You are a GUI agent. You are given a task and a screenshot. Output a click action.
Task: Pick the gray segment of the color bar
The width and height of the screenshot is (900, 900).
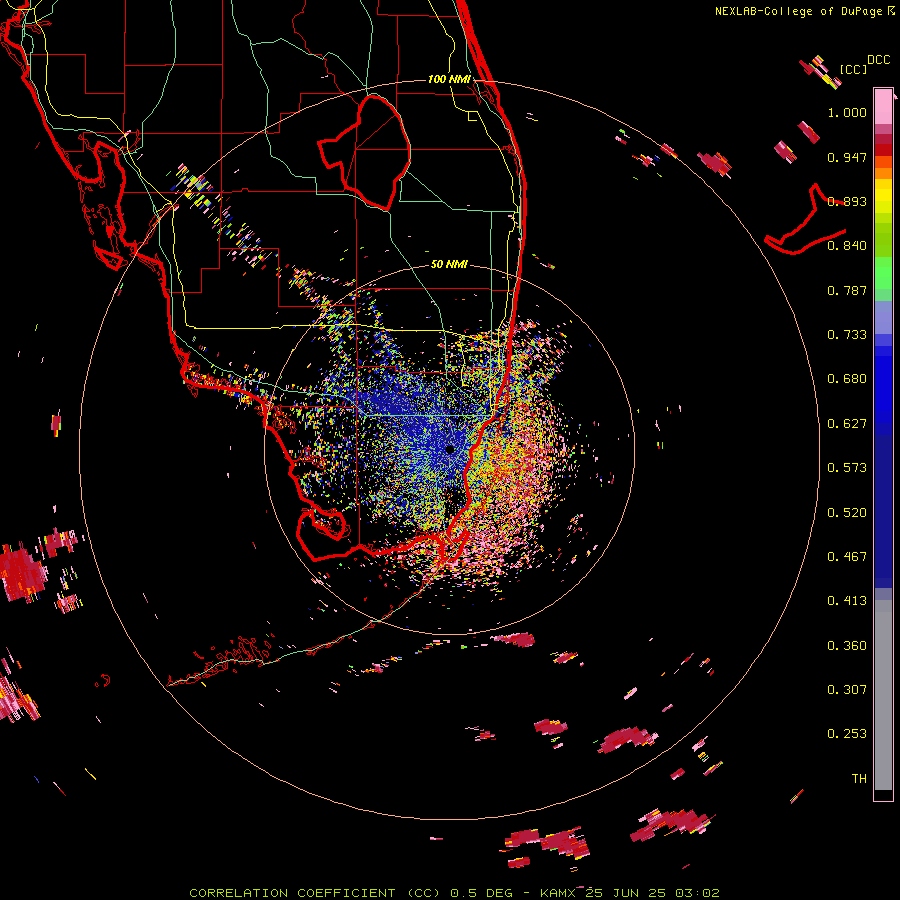pyautogui.click(x=883, y=695)
